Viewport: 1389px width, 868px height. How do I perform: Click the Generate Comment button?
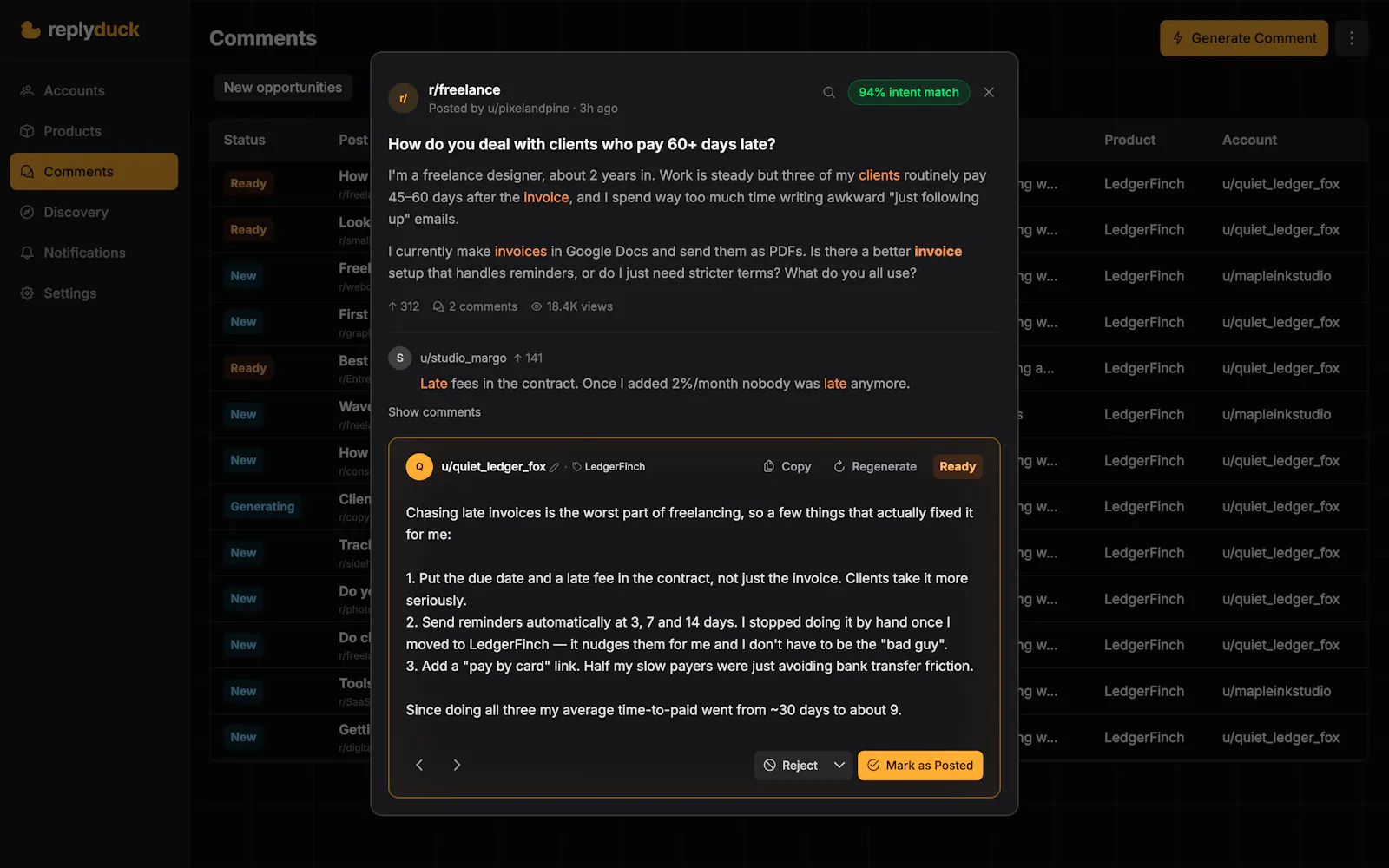click(x=1244, y=38)
